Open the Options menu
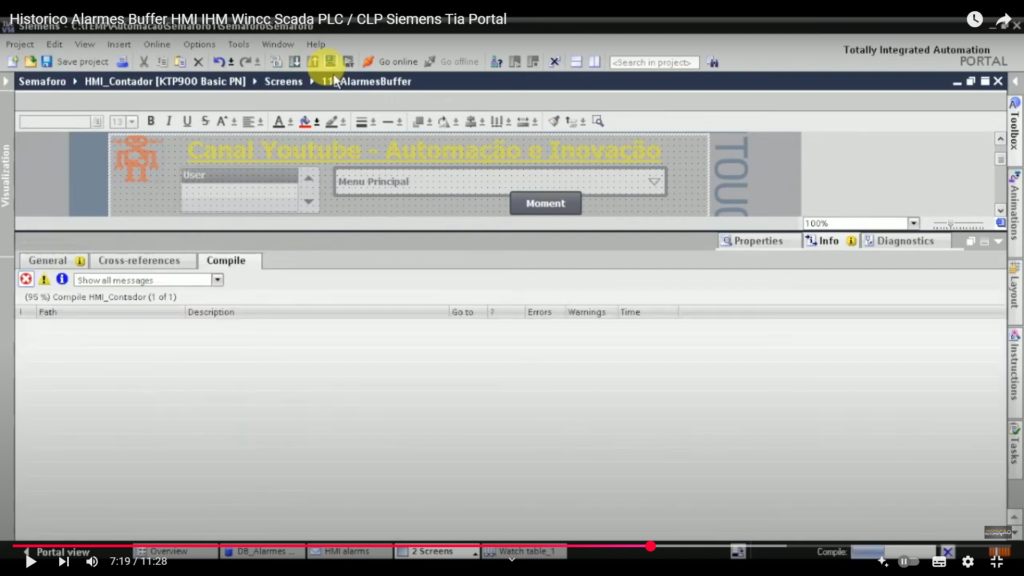Screen dimensions: 1024x576 pyautogui.click(x=199, y=44)
